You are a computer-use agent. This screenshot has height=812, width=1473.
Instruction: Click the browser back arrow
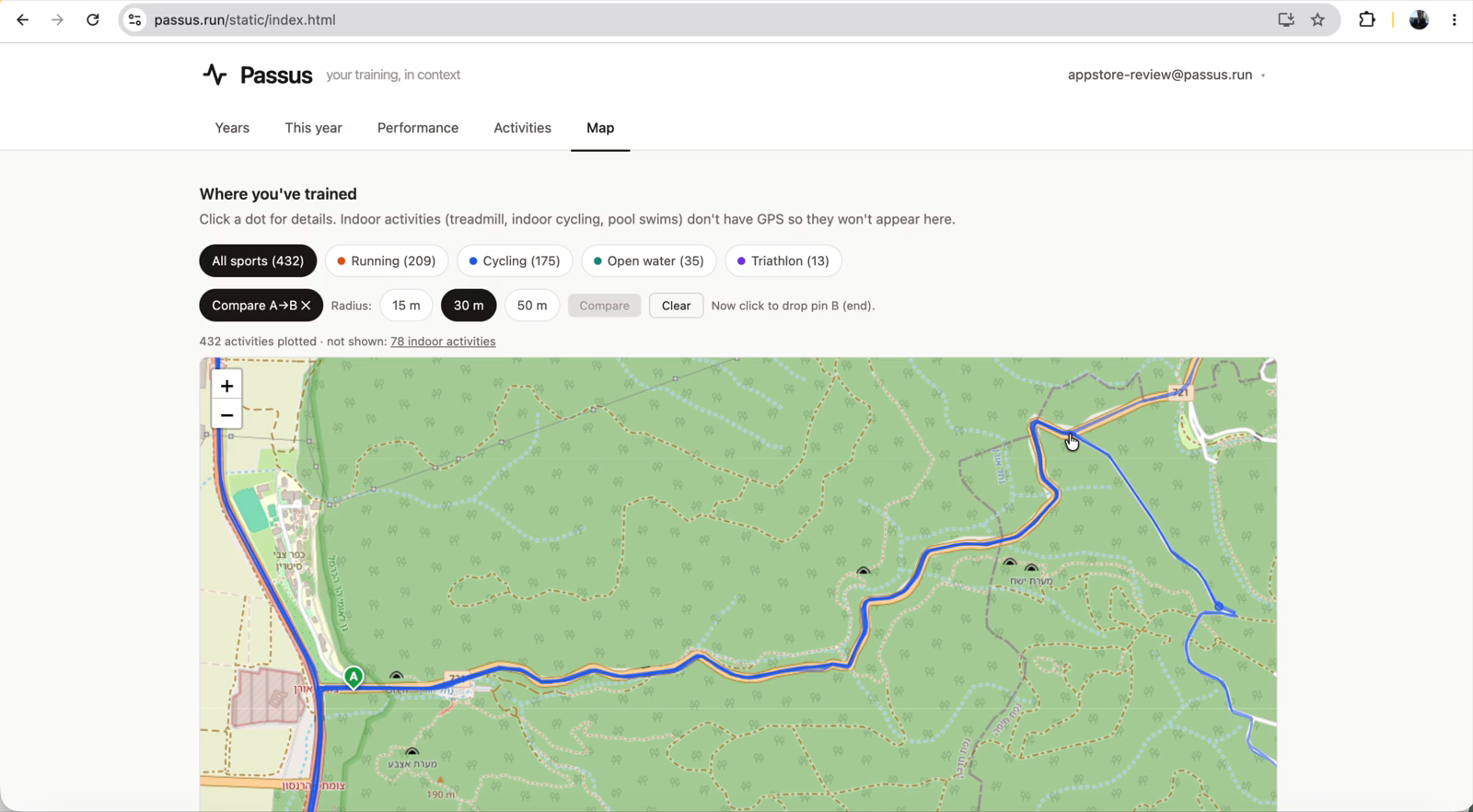[x=22, y=19]
